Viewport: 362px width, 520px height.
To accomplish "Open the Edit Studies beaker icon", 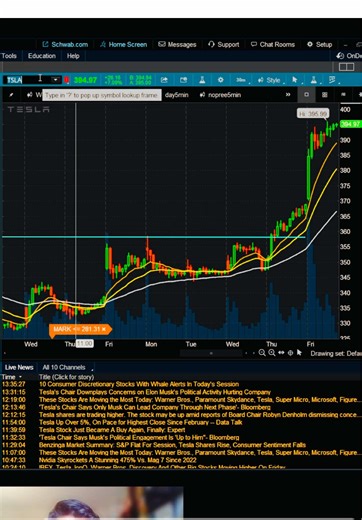I will point(202,80).
